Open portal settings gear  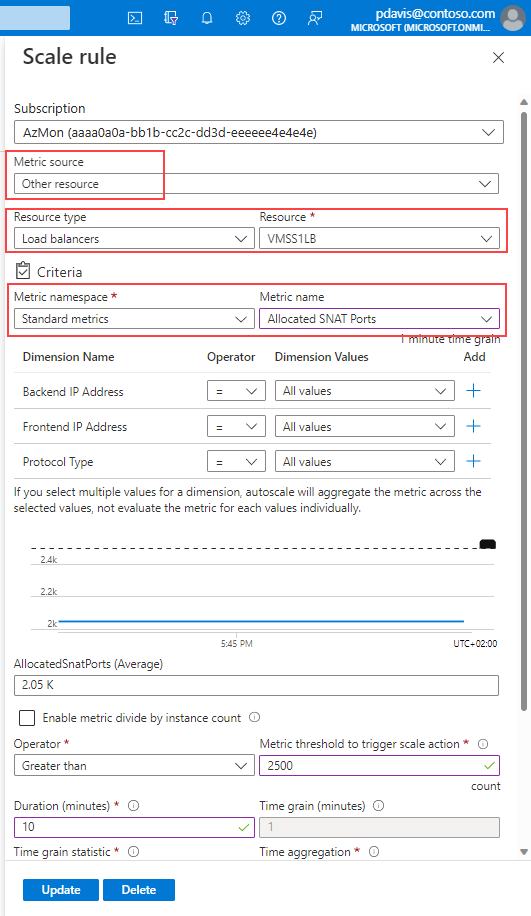pos(243,18)
